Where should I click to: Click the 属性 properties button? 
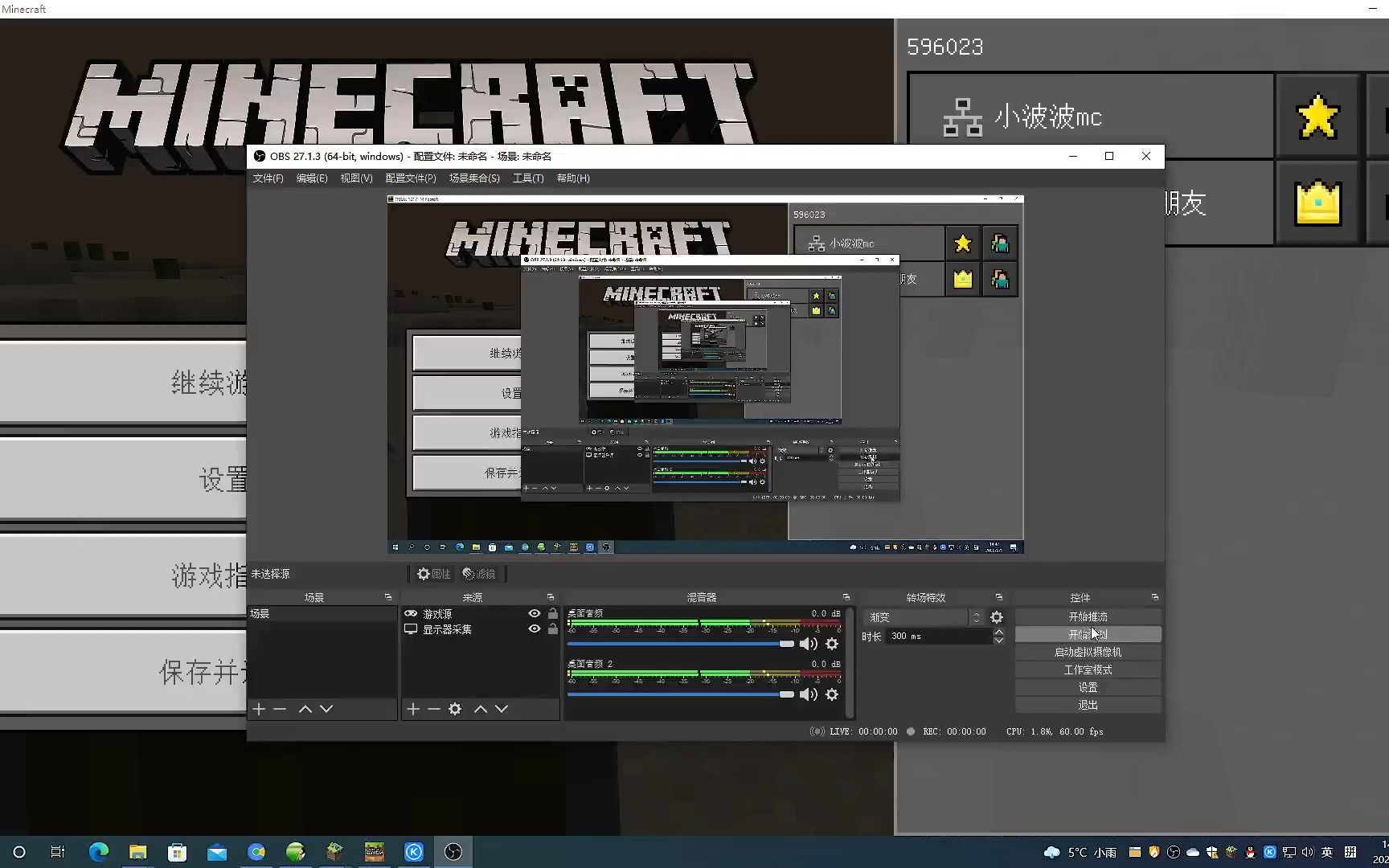tap(434, 574)
